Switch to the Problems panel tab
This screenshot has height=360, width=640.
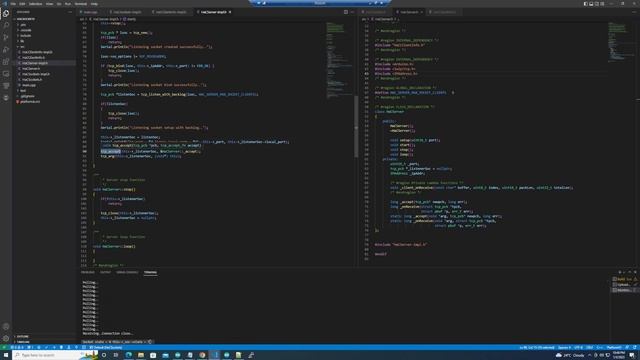pos(87,272)
